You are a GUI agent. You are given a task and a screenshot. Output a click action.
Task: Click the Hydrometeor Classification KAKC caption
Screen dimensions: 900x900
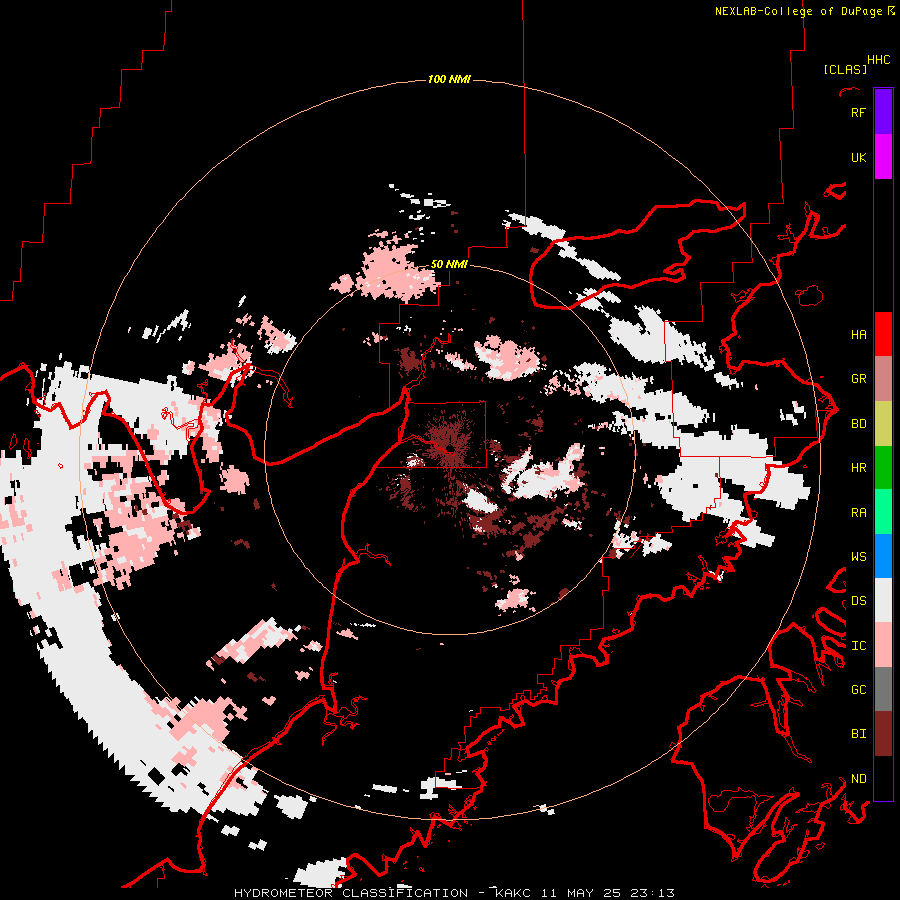tap(454, 893)
